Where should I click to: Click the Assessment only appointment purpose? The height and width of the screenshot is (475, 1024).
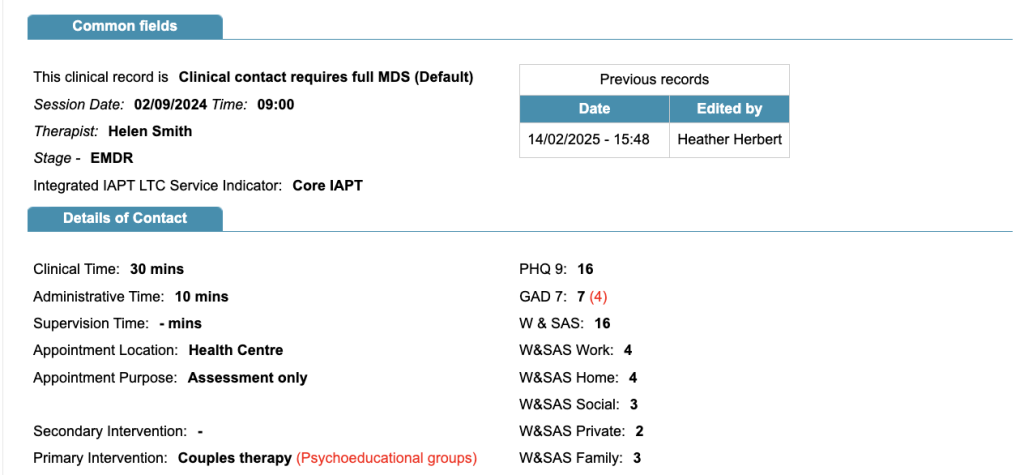[x=247, y=378]
